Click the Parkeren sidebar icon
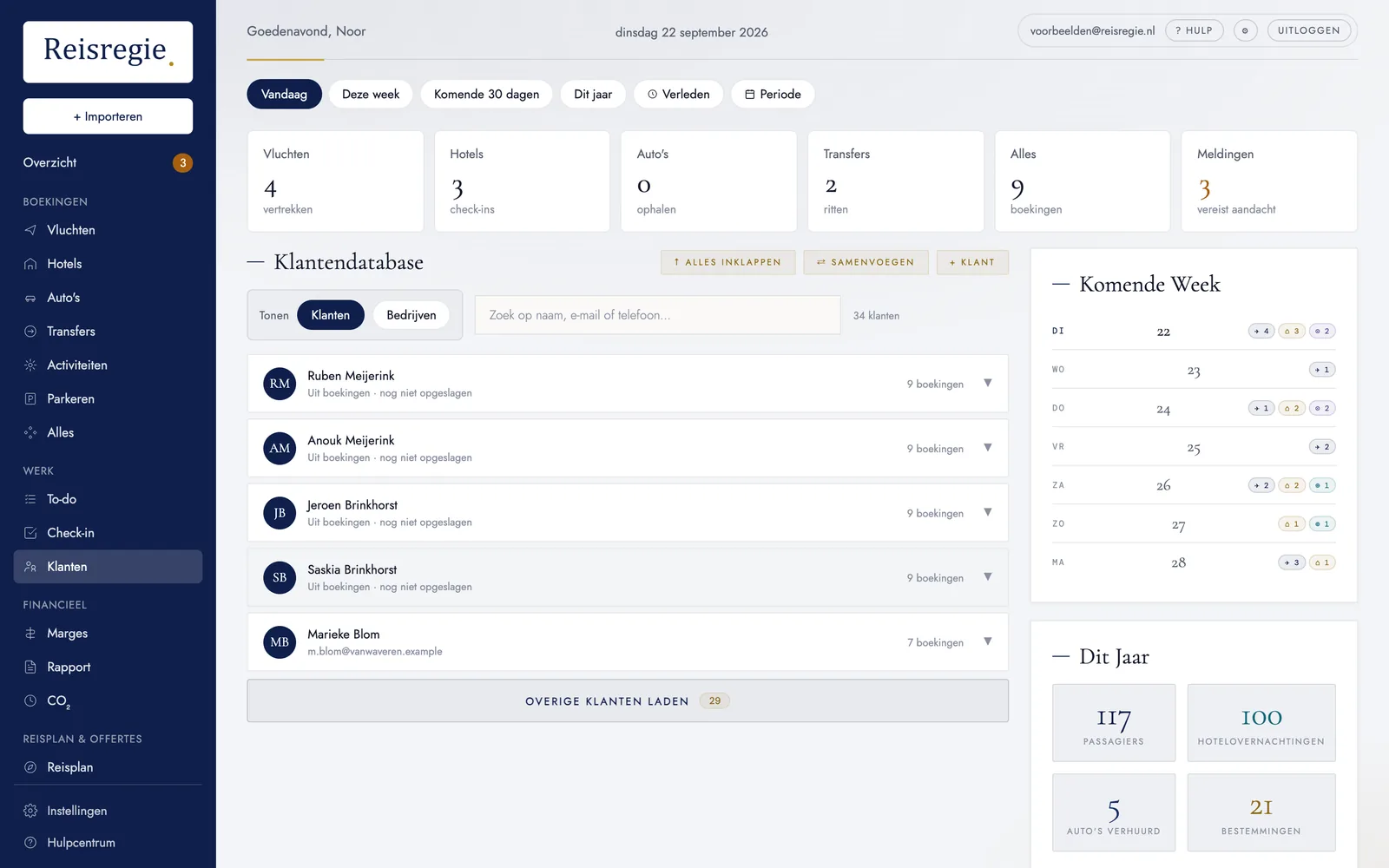1389x868 pixels. point(30,399)
